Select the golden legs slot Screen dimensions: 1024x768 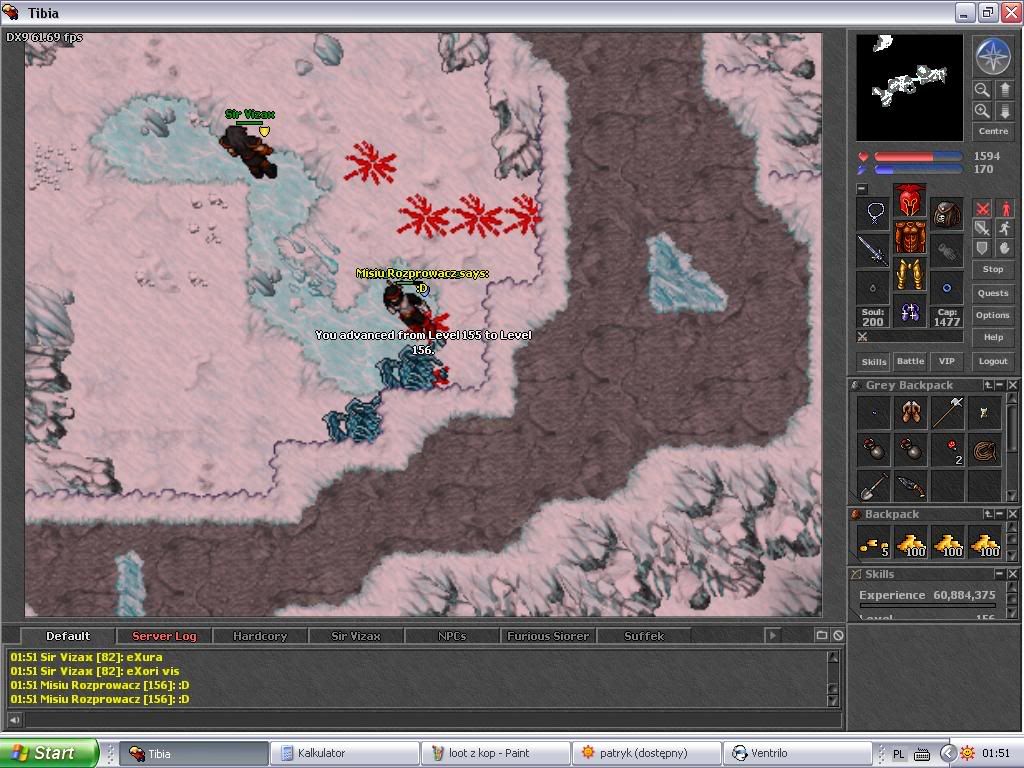[x=910, y=274]
